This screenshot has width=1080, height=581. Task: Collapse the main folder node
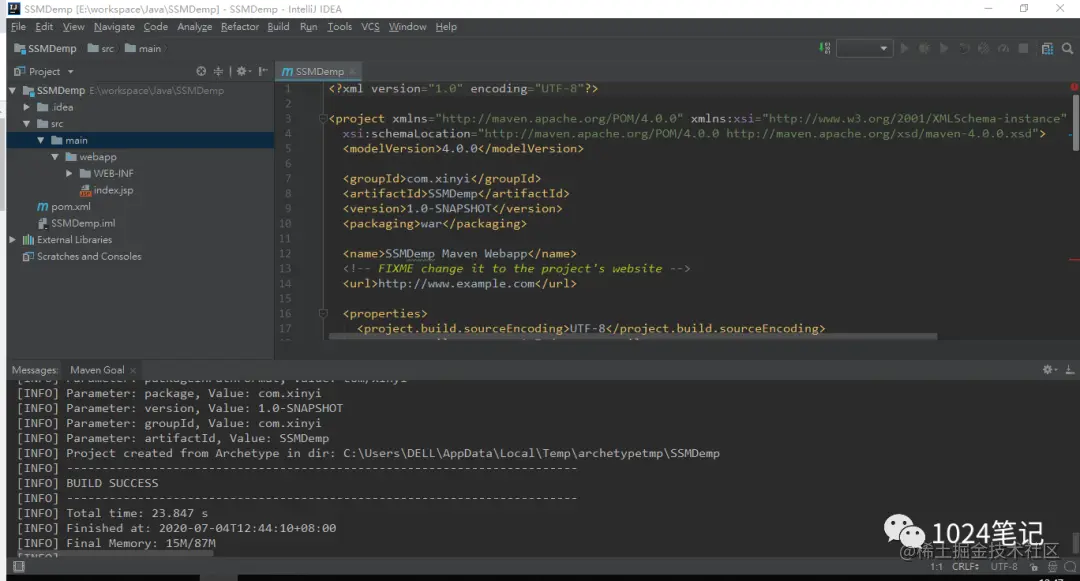click(x=41, y=140)
